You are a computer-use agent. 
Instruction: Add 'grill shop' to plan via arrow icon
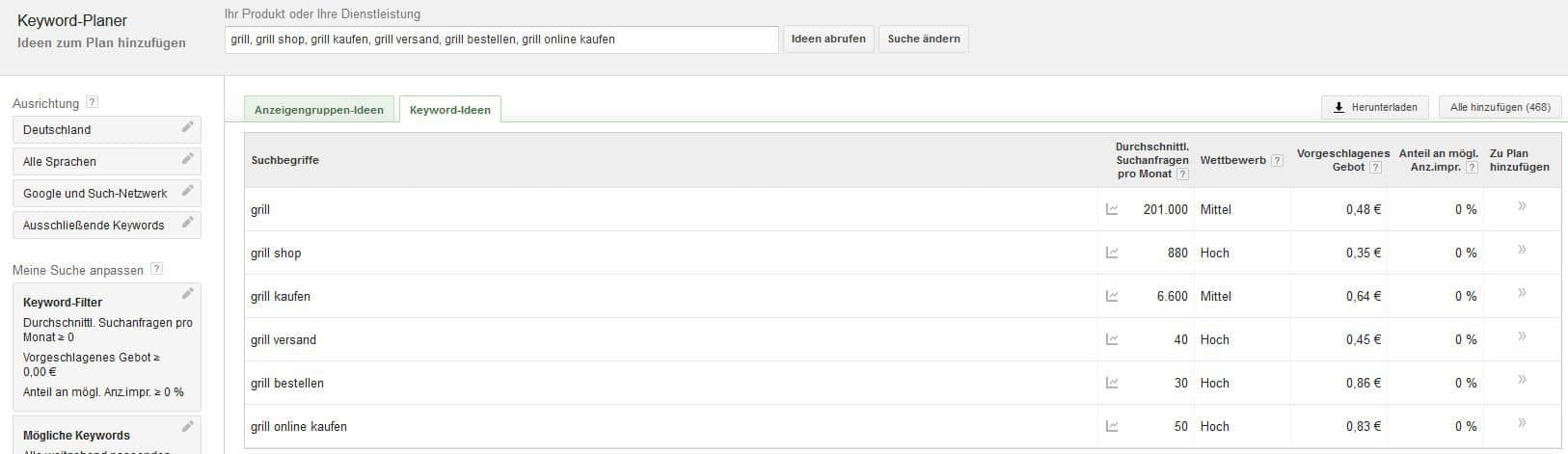click(x=1522, y=250)
